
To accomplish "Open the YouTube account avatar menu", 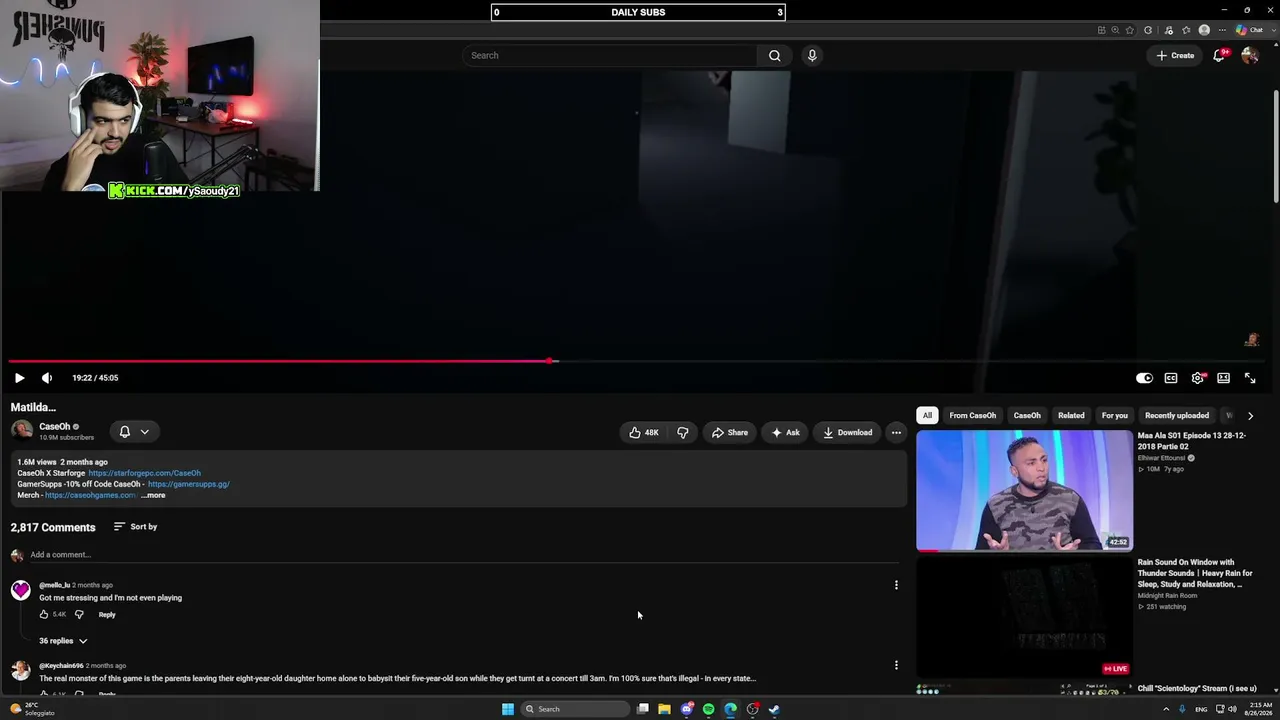I will (1250, 55).
